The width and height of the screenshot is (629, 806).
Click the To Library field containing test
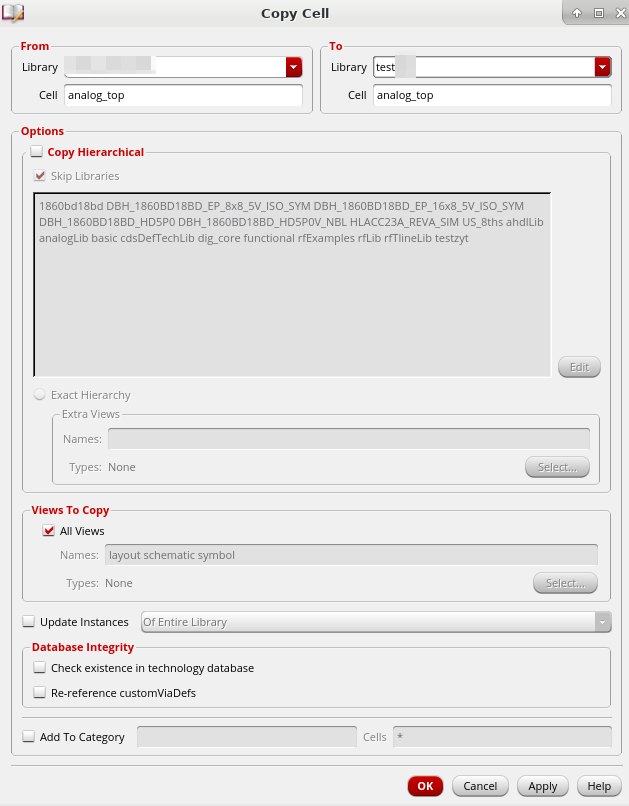tap(484, 67)
